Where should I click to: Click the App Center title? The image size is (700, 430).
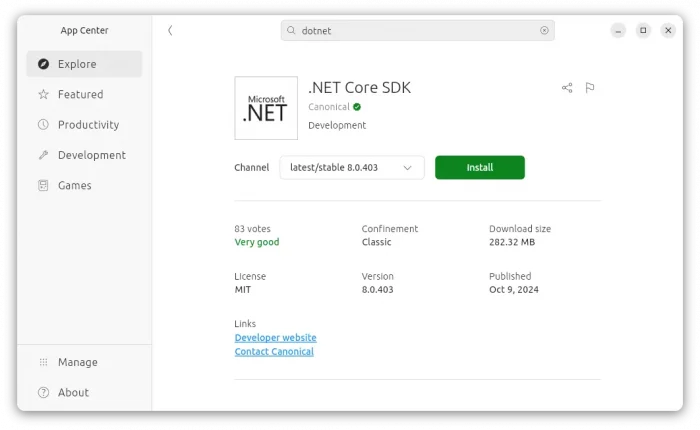click(84, 30)
